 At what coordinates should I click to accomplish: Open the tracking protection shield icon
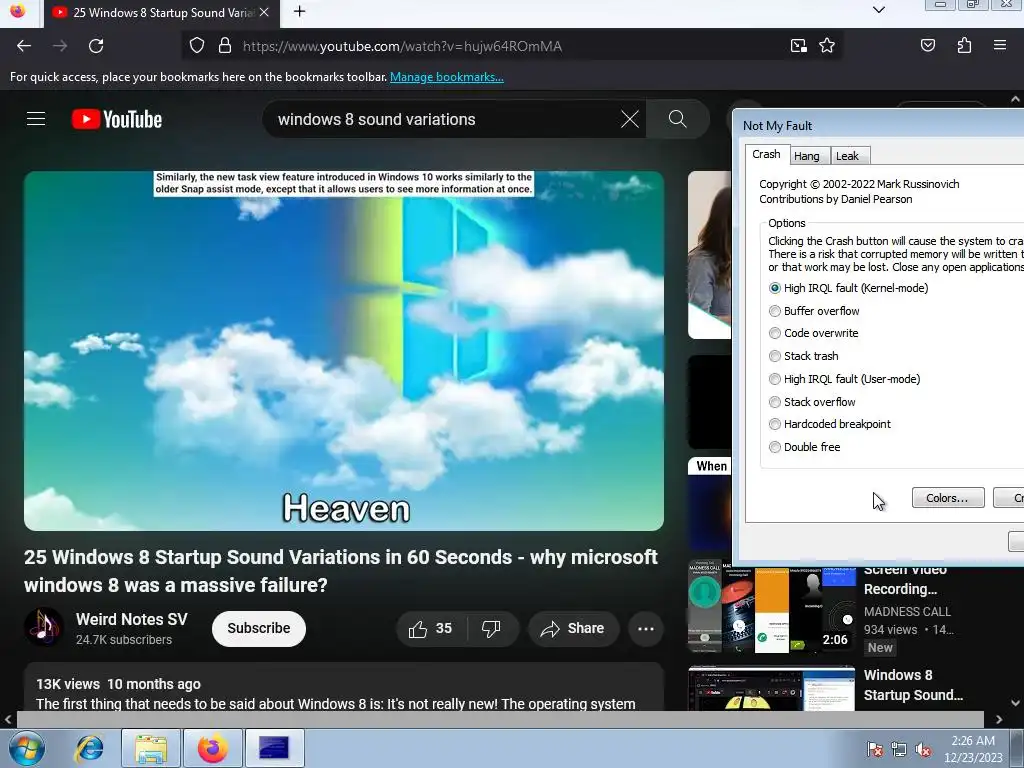pos(197,46)
